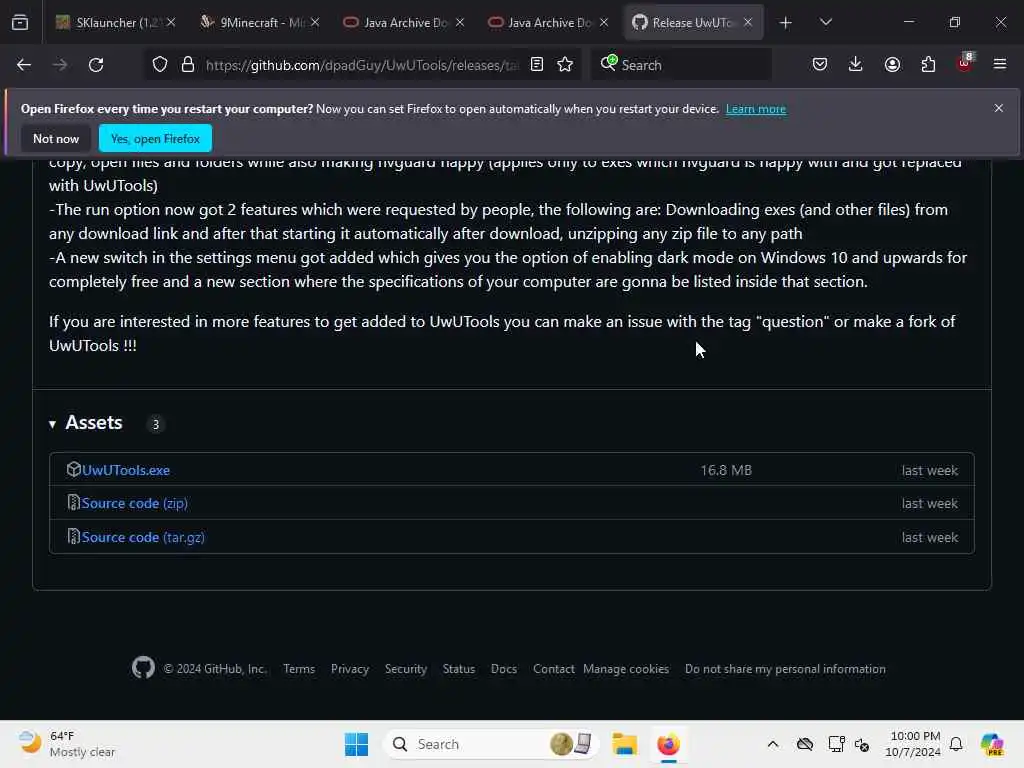Open the notifications bell icon
This screenshot has height=768, width=1024.
pyautogui.click(x=956, y=744)
